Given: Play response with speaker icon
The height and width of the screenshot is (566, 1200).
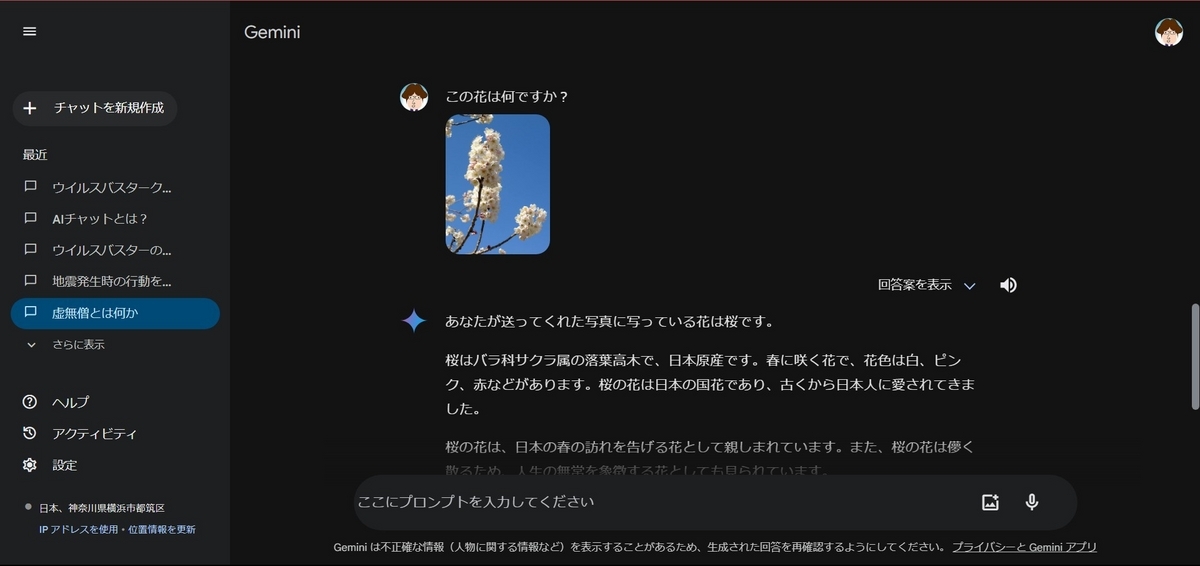Looking at the screenshot, I should 1008,285.
